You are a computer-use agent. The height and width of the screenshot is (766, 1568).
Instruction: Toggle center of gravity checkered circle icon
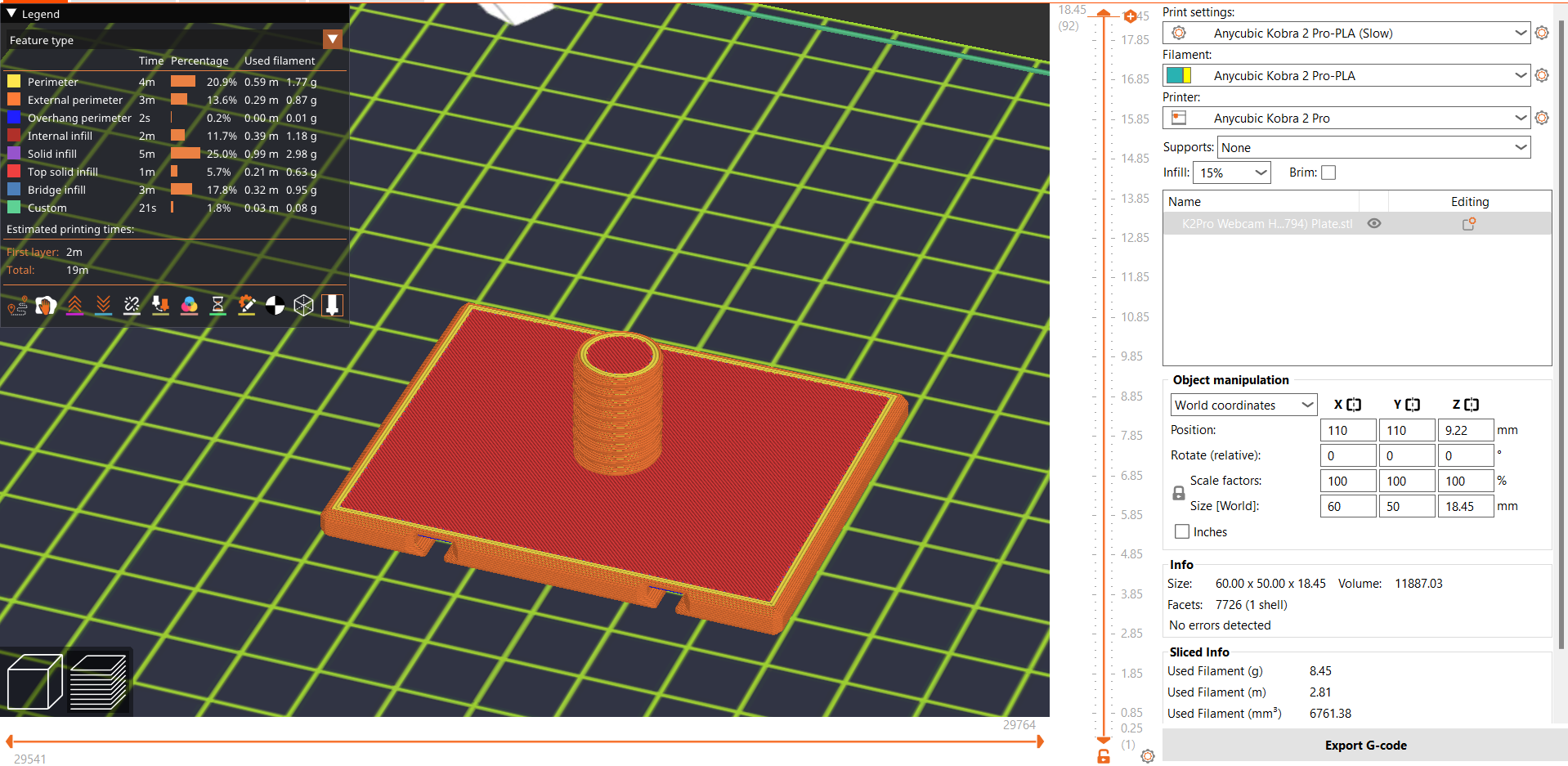275,306
